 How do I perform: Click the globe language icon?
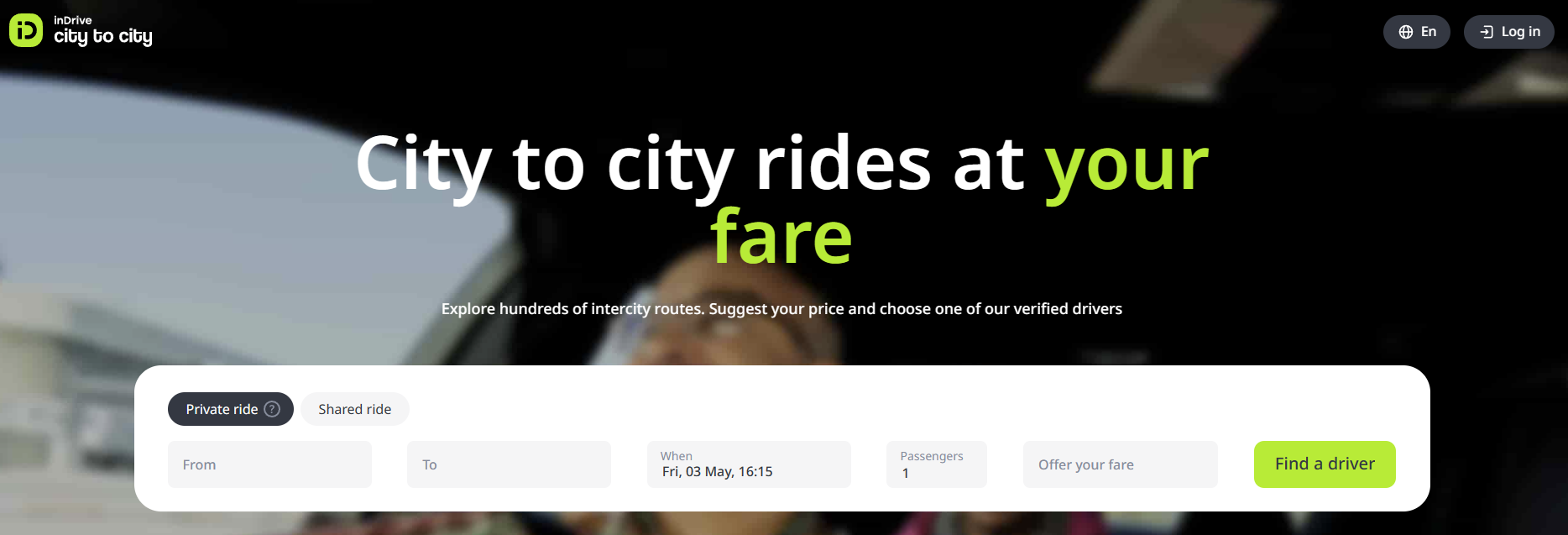coord(1406,32)
